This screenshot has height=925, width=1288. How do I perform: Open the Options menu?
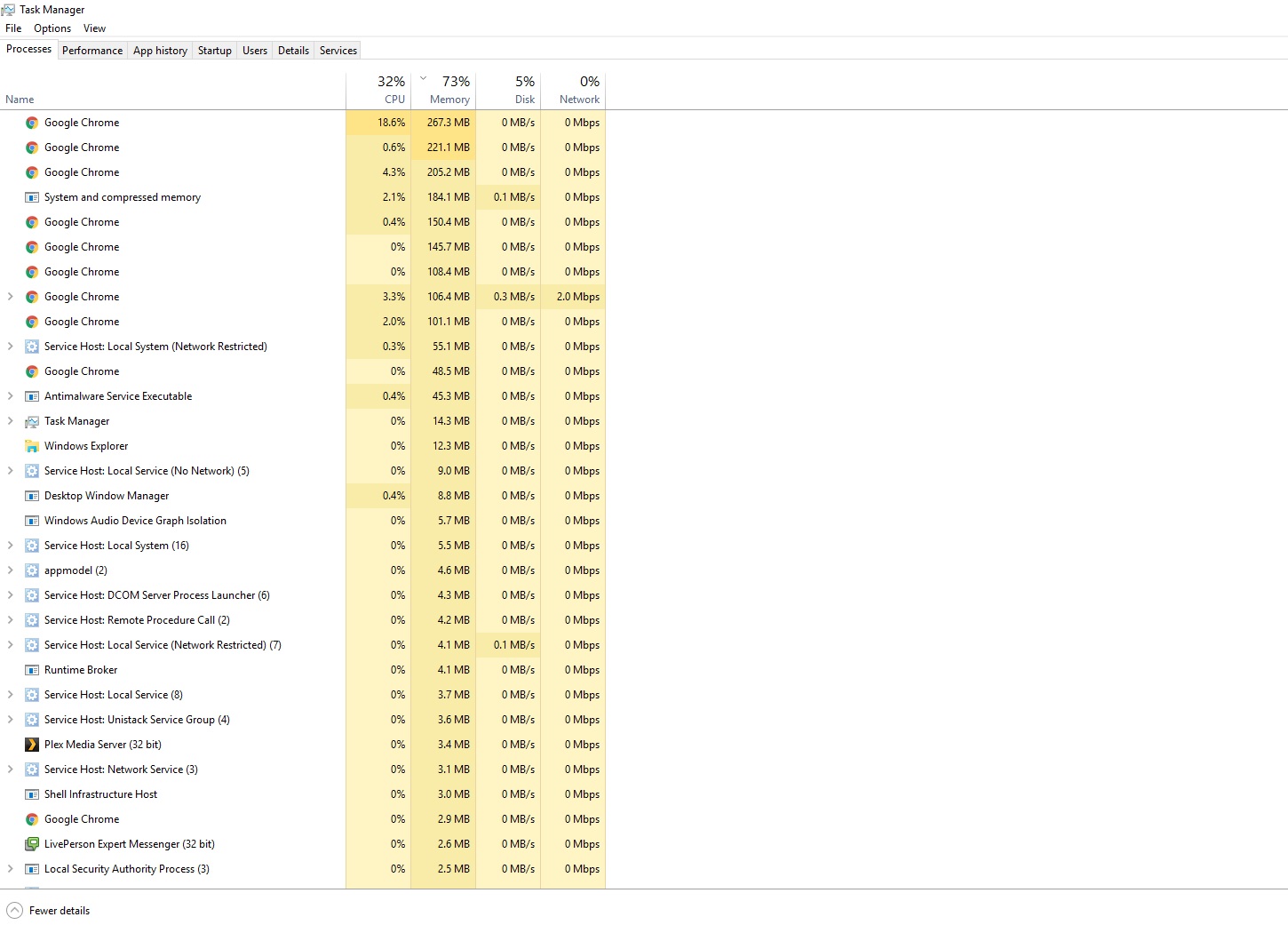[x=52, y=28]
